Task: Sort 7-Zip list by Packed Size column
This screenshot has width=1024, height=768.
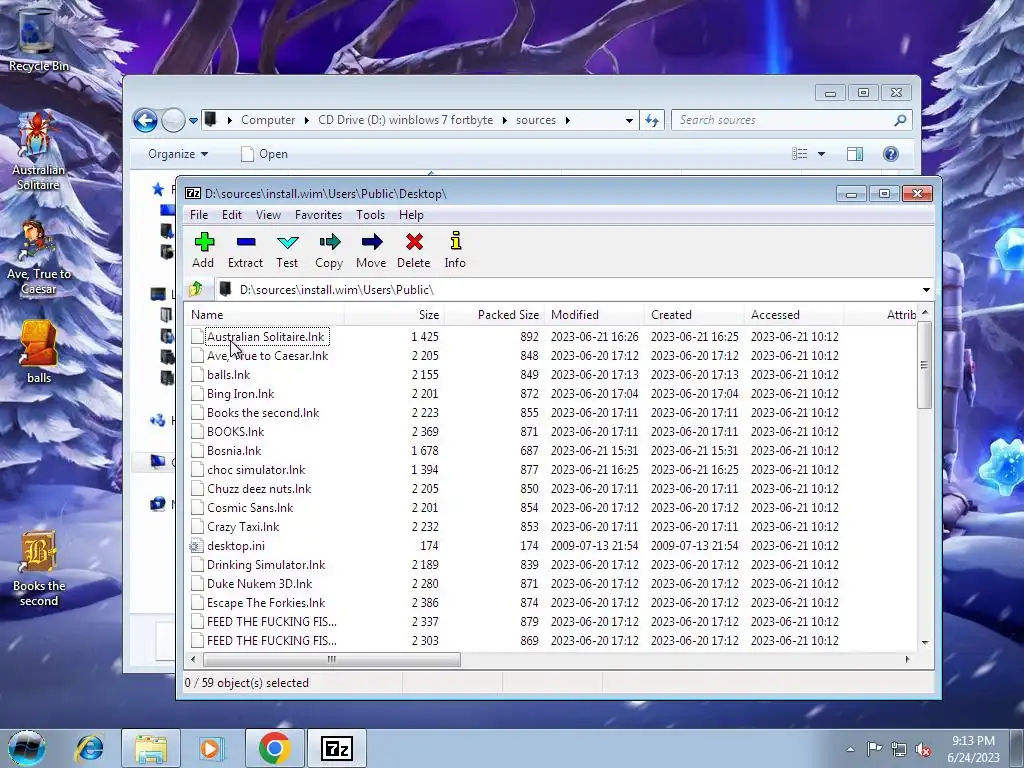Action: coord(494,315)
